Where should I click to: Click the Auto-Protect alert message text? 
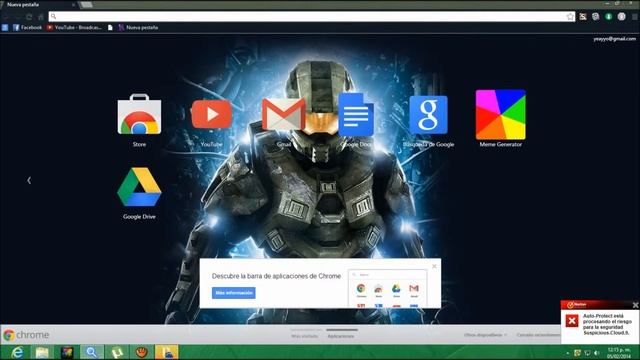click(x=607, y=324)
